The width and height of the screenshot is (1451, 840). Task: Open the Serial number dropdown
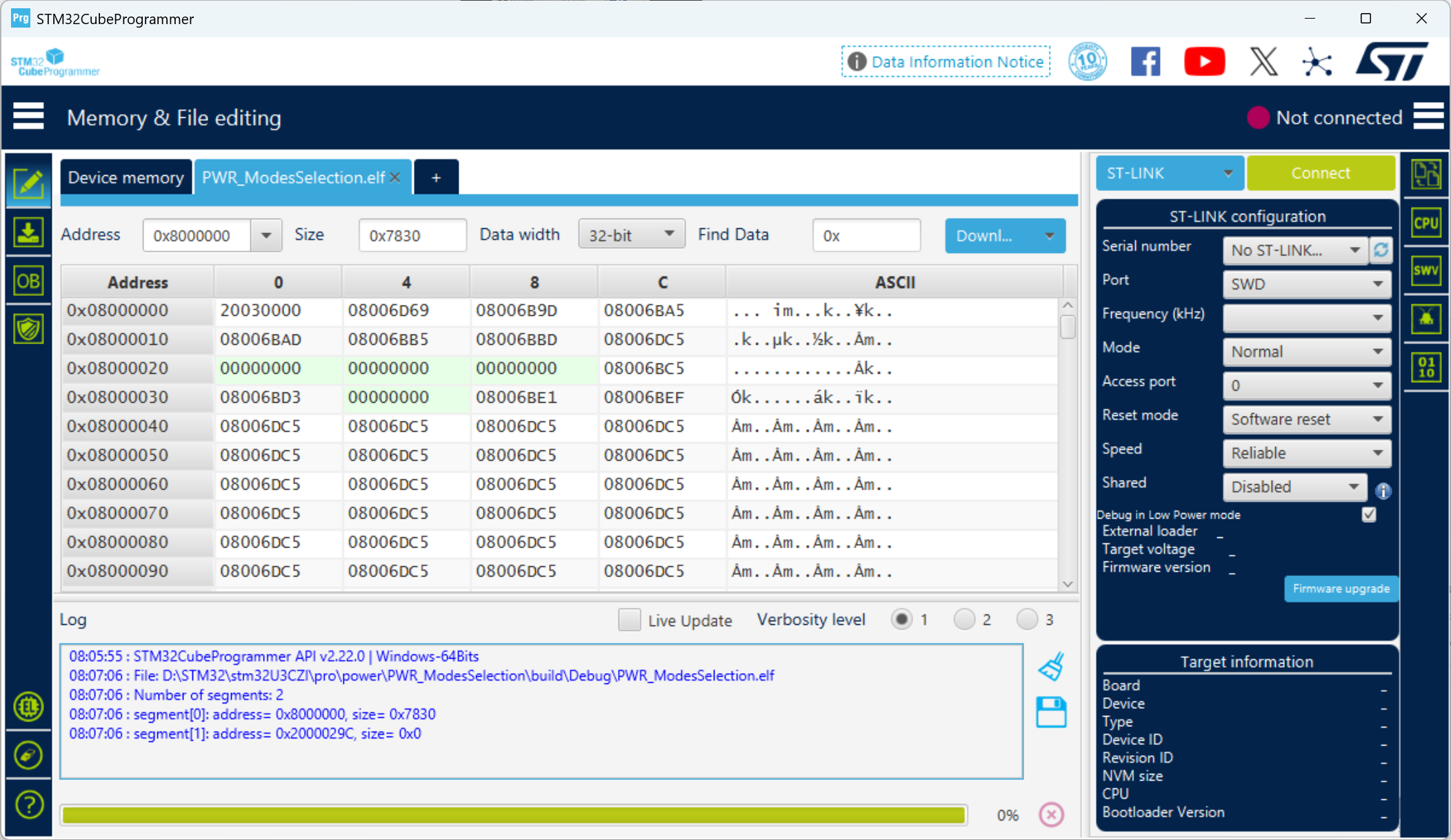1294,250
